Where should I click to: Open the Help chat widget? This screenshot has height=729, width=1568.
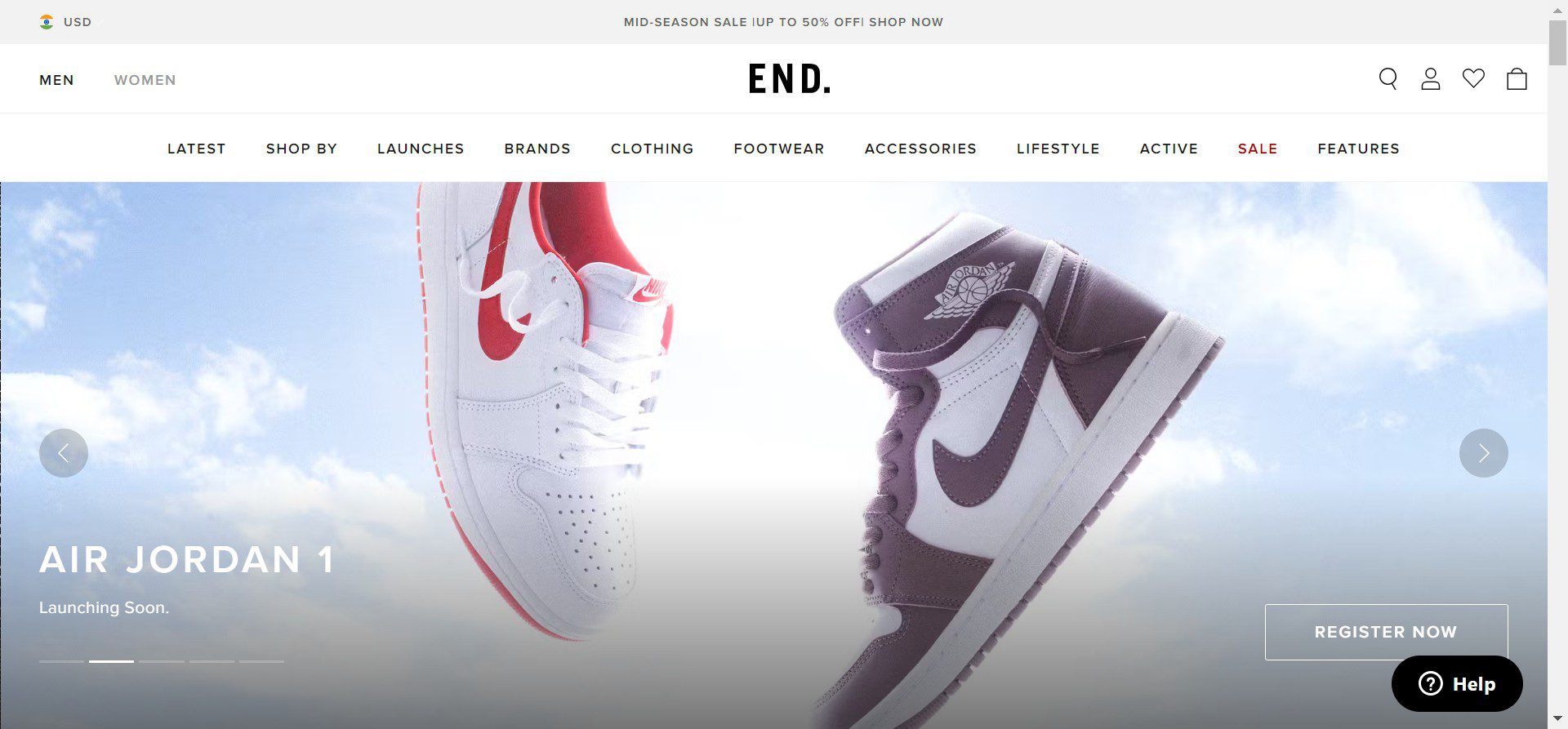(1457, 683)
